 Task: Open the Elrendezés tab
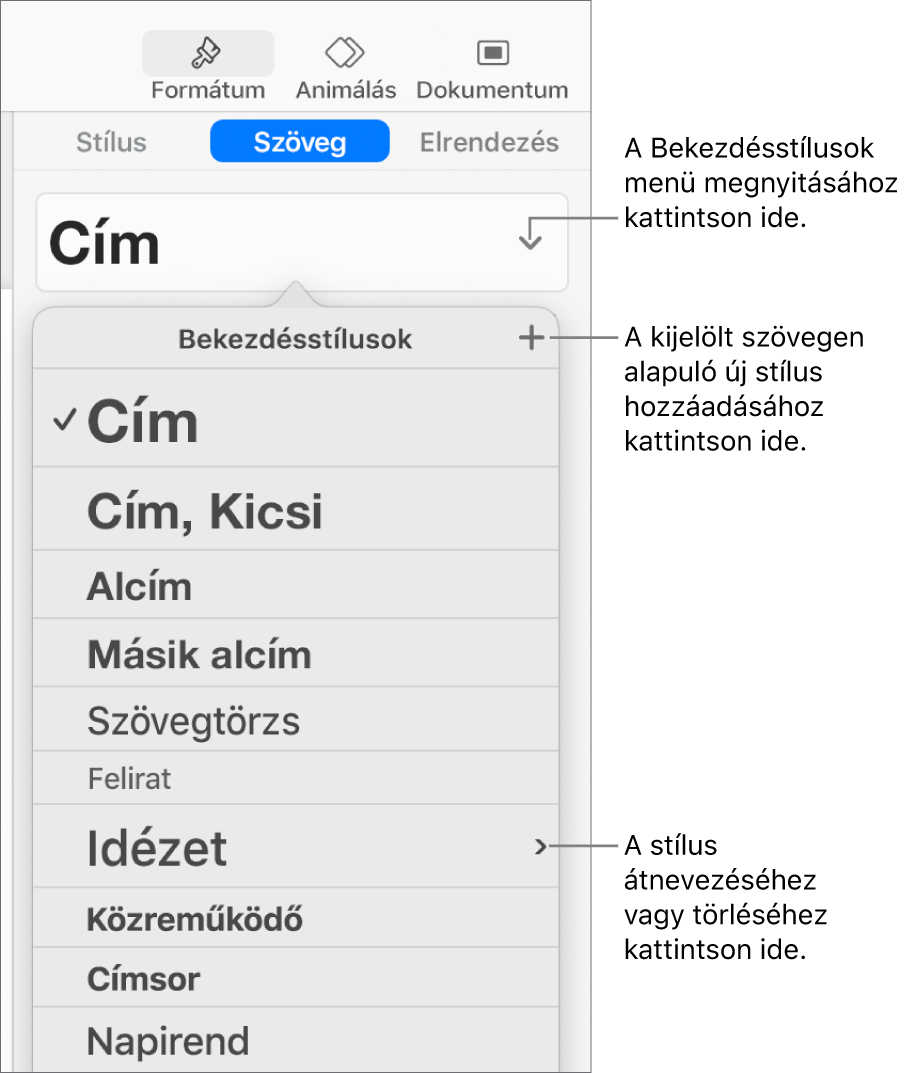(x=489, y=142)
